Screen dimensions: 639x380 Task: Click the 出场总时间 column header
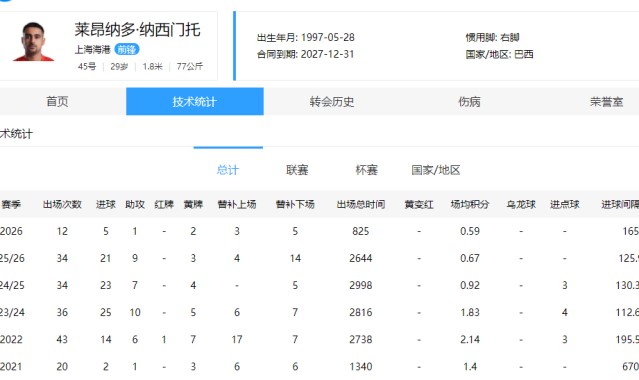pos(361,204)
